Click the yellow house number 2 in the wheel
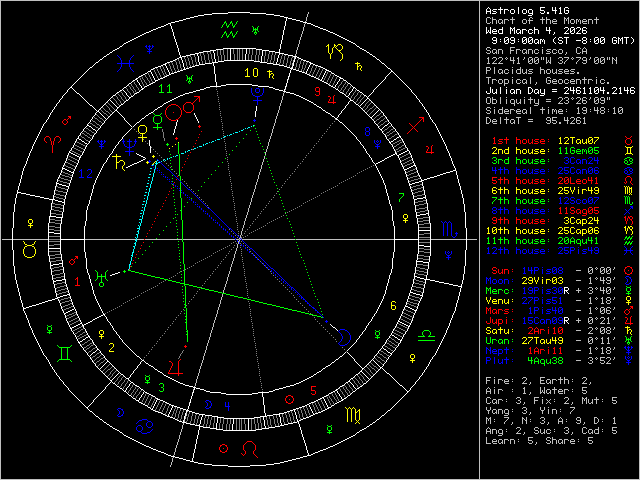The width and height of the screenshot is (640, 480). 111,348
